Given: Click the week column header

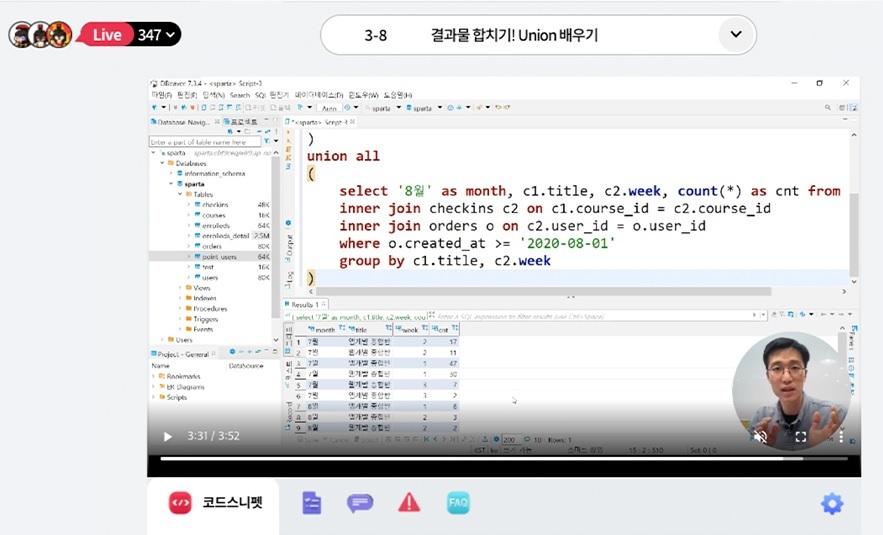Looking at the screenshot, I should (x=410, y=329).
